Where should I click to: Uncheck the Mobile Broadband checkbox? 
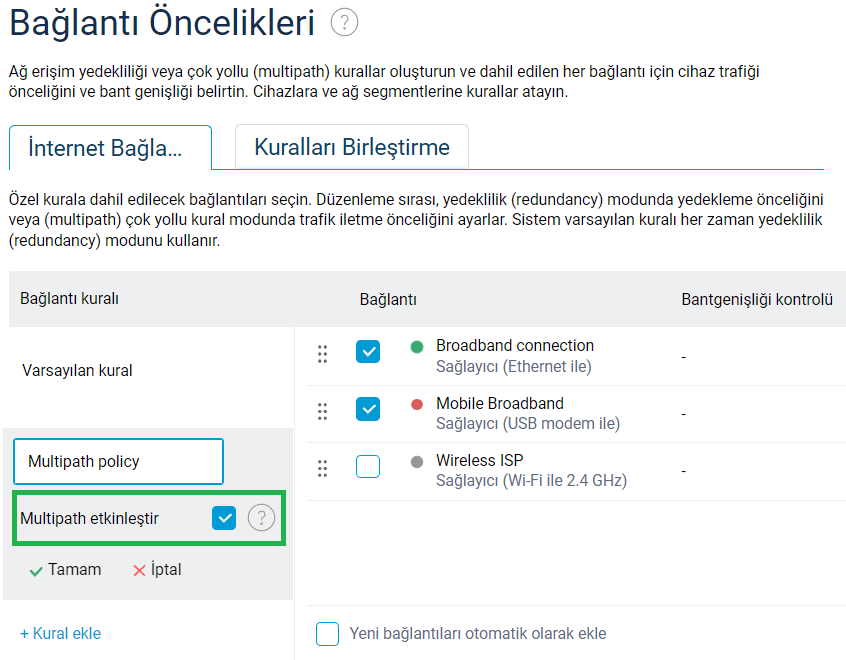click(368, 409)
